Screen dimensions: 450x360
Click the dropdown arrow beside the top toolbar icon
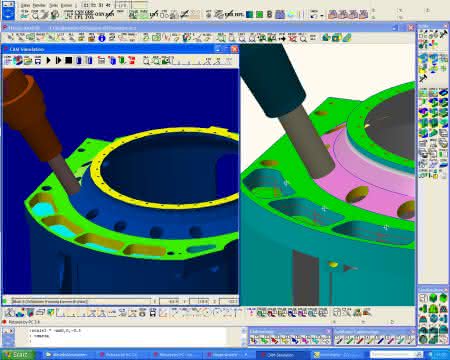point(322,15)
